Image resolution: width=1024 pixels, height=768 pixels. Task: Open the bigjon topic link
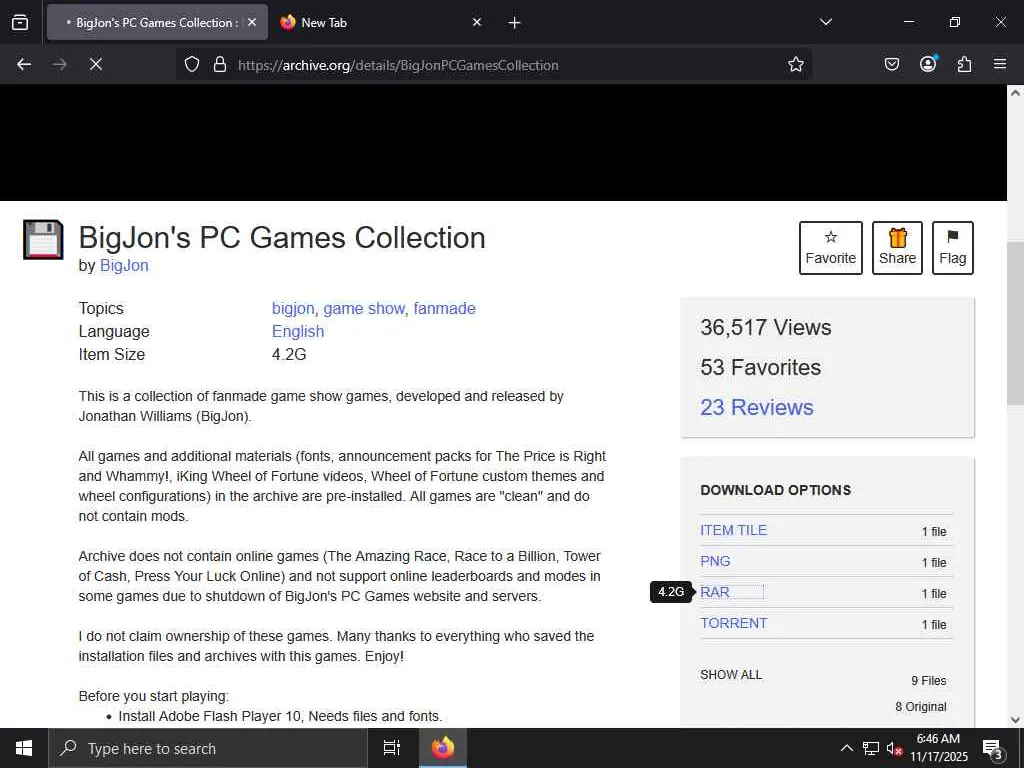[x=293, y=308]
